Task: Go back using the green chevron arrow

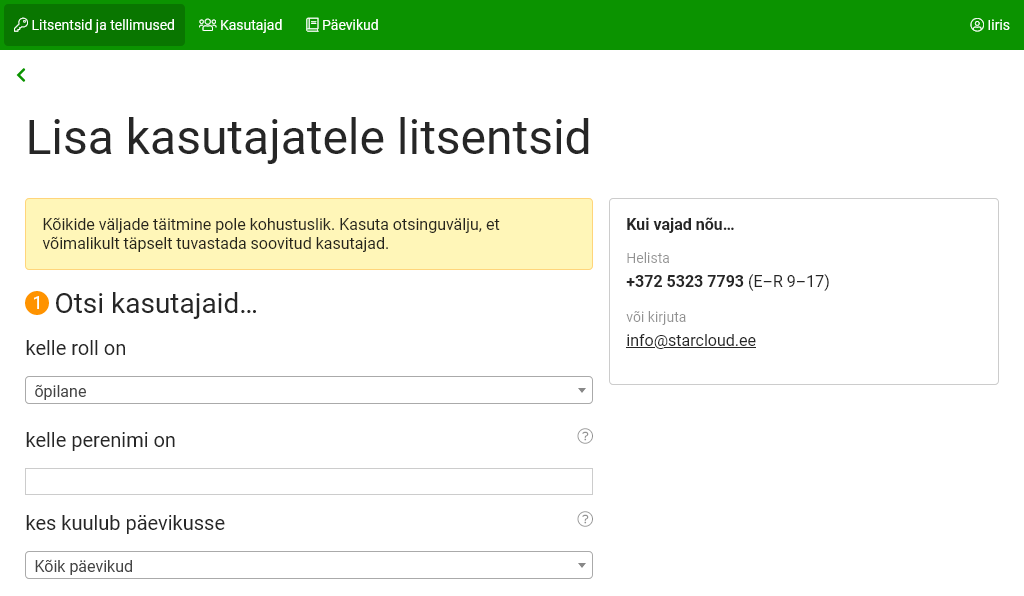Action: pos(21,75)
